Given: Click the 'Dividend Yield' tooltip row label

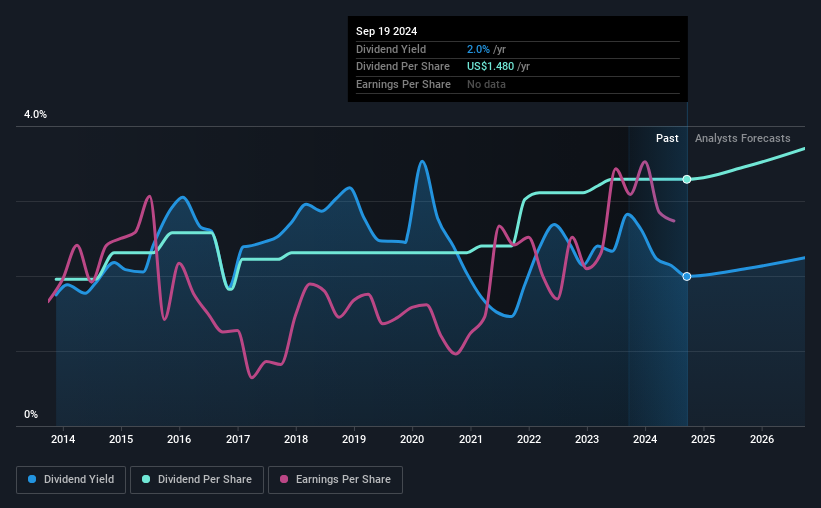Looking at the screenshot, I should point(391,49).
